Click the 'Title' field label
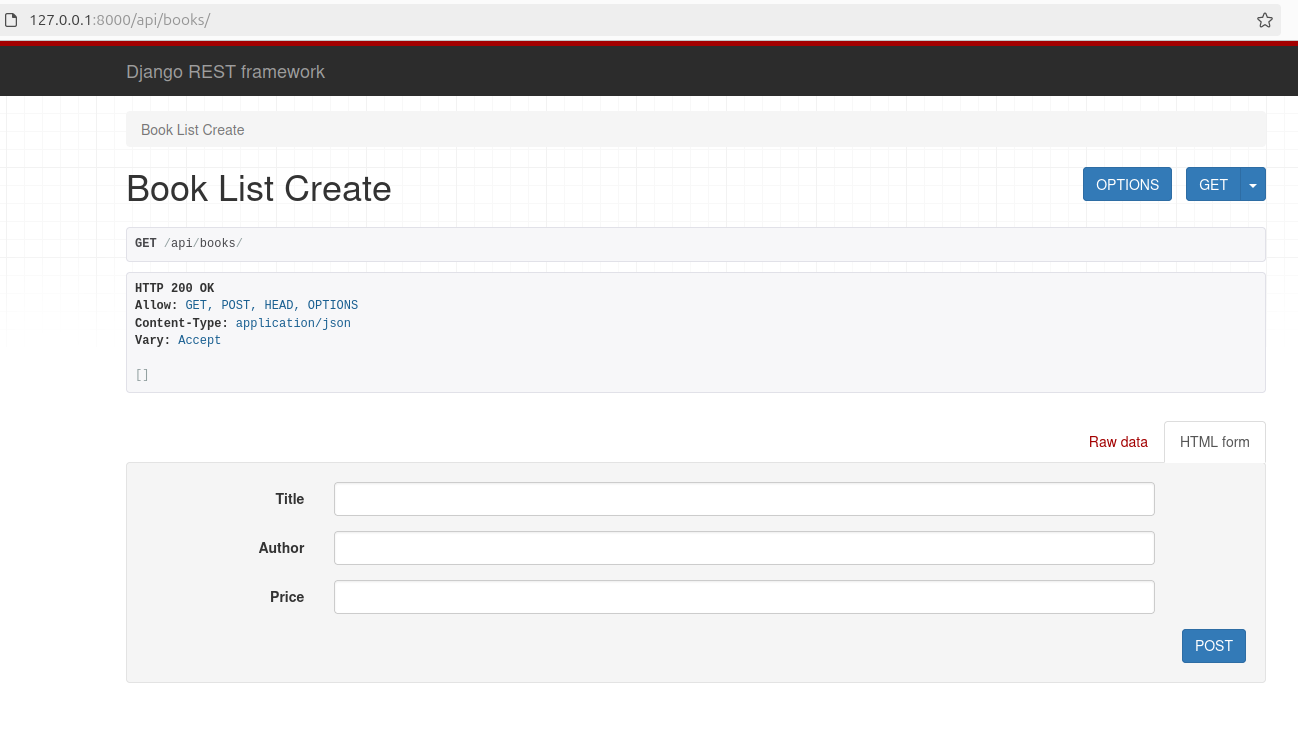The image size is (1298, 737). tap(290, 499)
